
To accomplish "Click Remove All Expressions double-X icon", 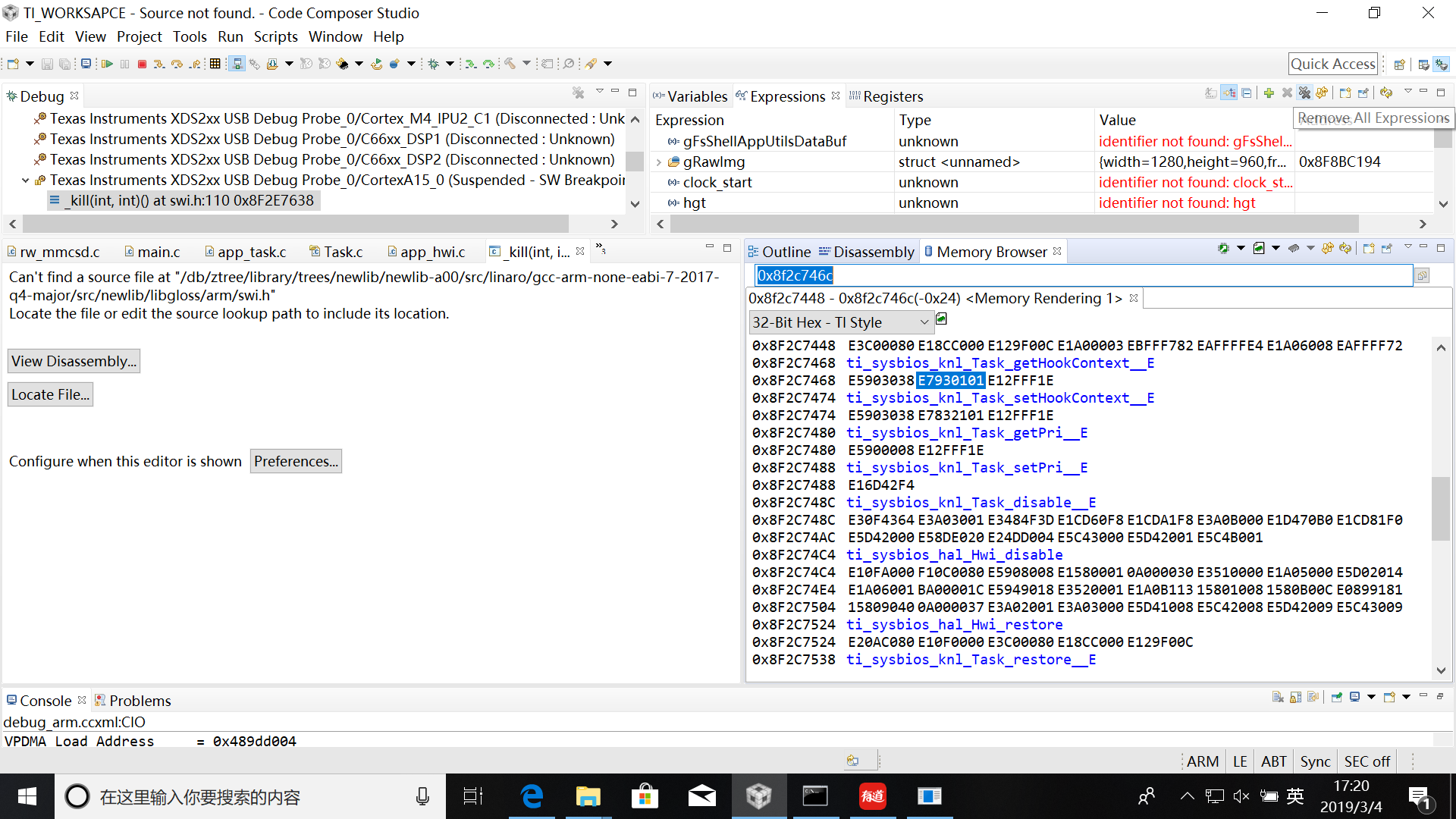I will (1304, 93).
